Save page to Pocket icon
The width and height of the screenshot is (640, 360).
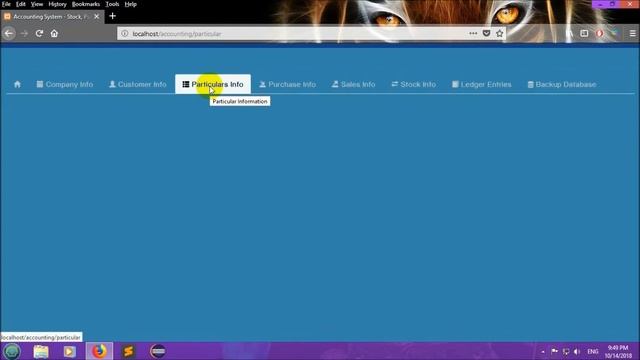click(x=486, y=33)
